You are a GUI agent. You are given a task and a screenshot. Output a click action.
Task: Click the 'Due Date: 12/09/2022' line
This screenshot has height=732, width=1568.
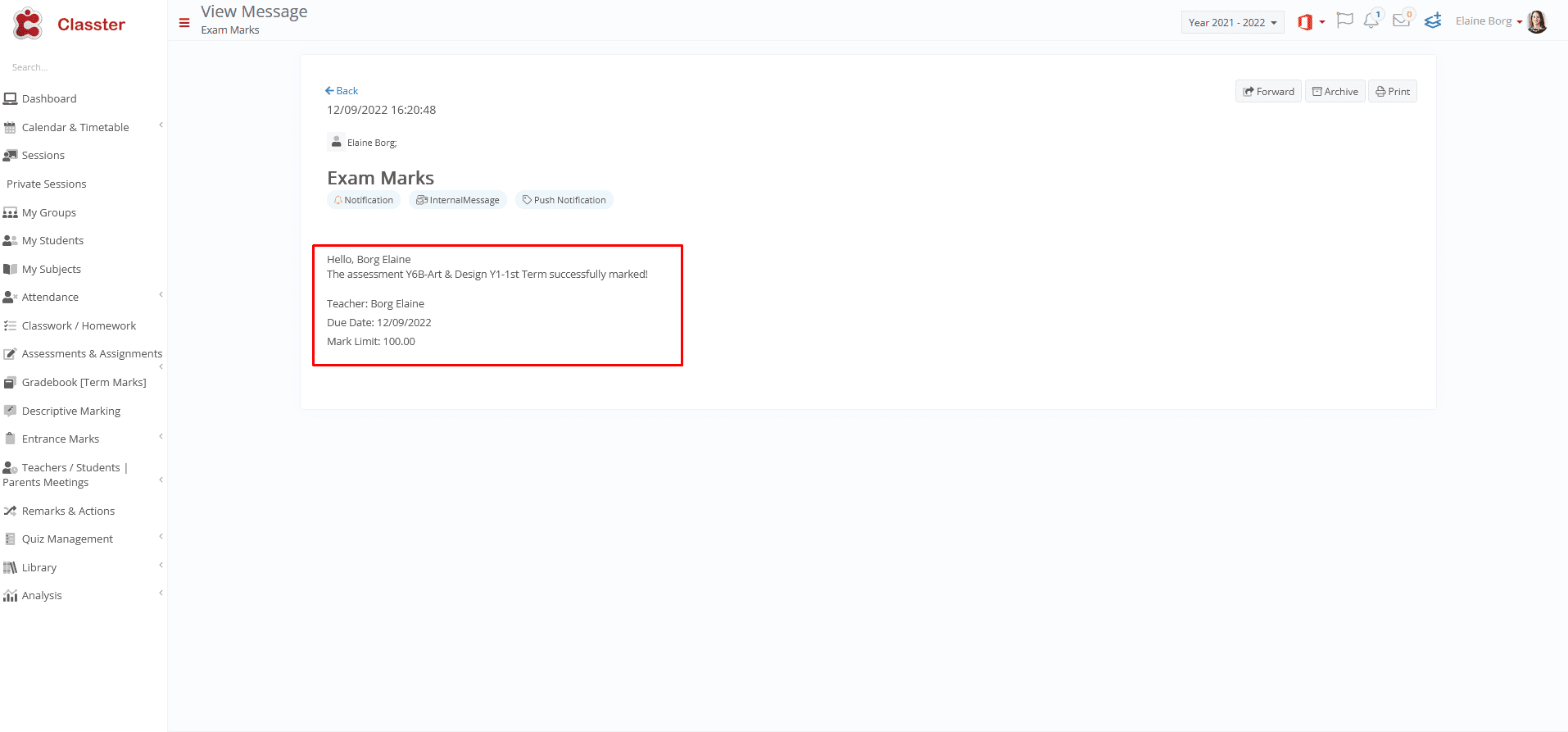coord(379,323)
